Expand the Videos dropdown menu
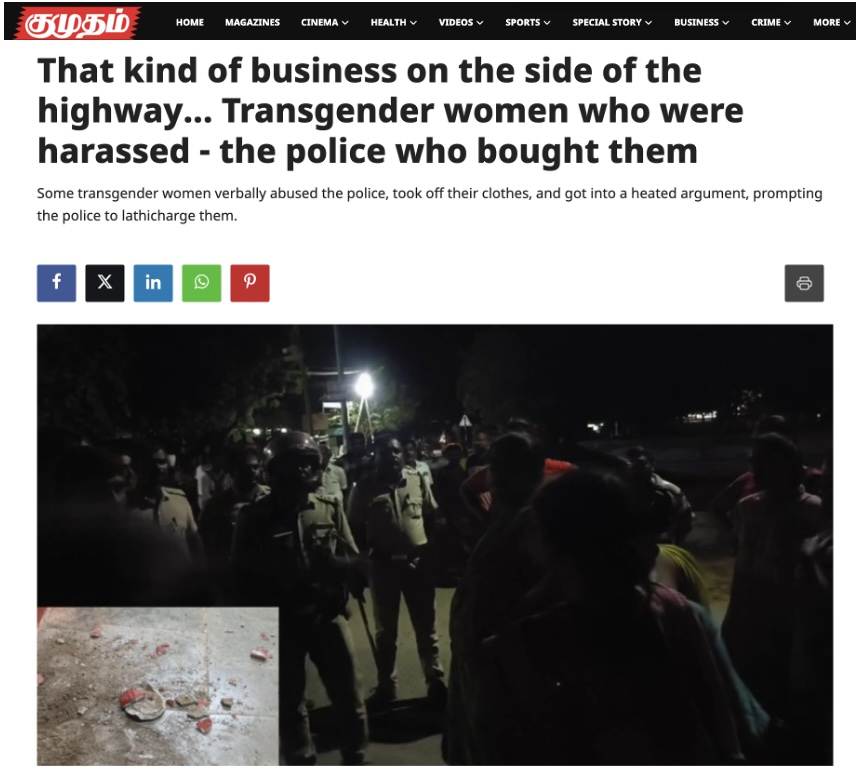The image size is (866, 778). pyautogui.click(x=461, y=23)
